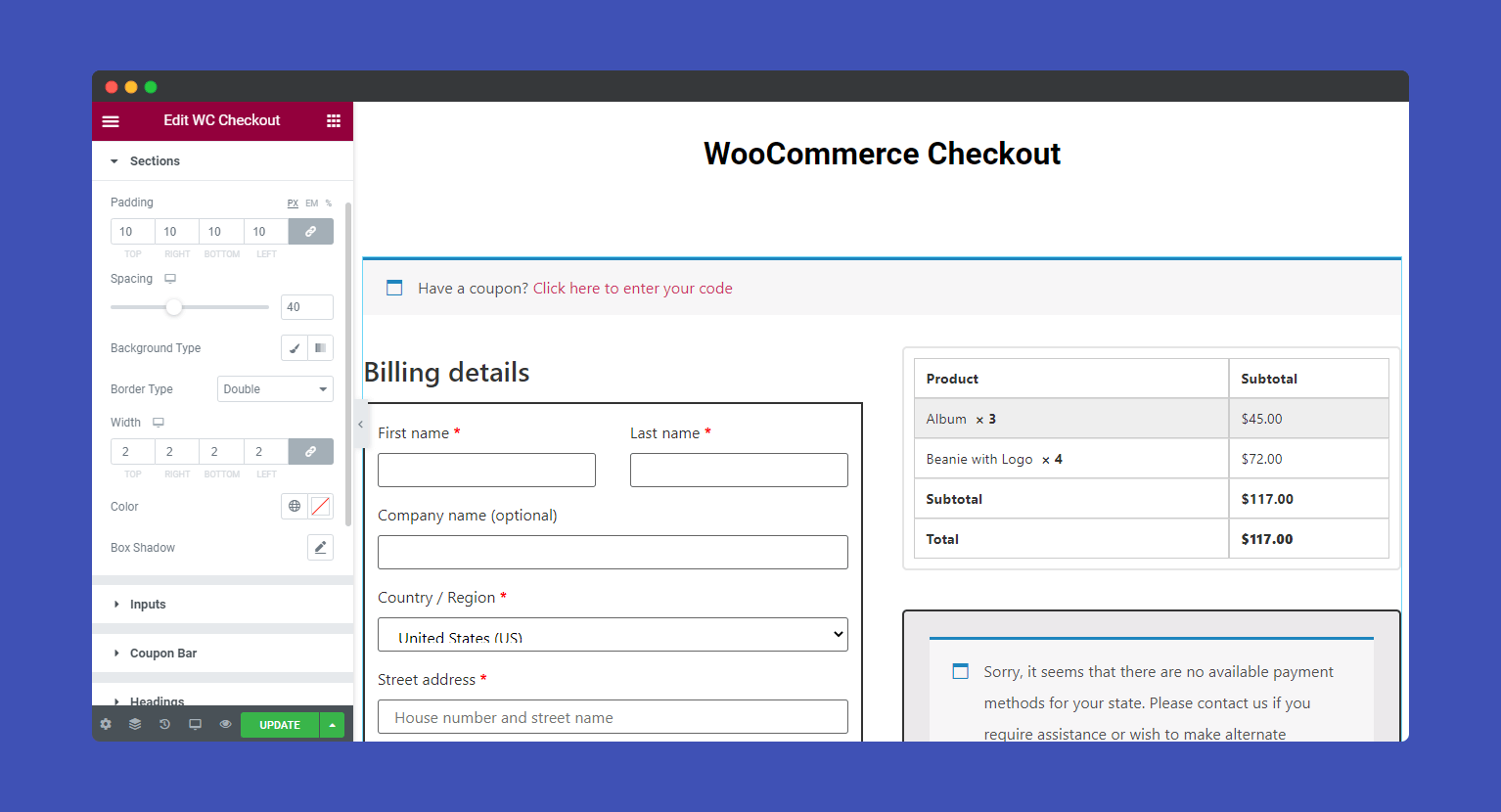Open the border Color picker swatch

(x=320, y=507)
